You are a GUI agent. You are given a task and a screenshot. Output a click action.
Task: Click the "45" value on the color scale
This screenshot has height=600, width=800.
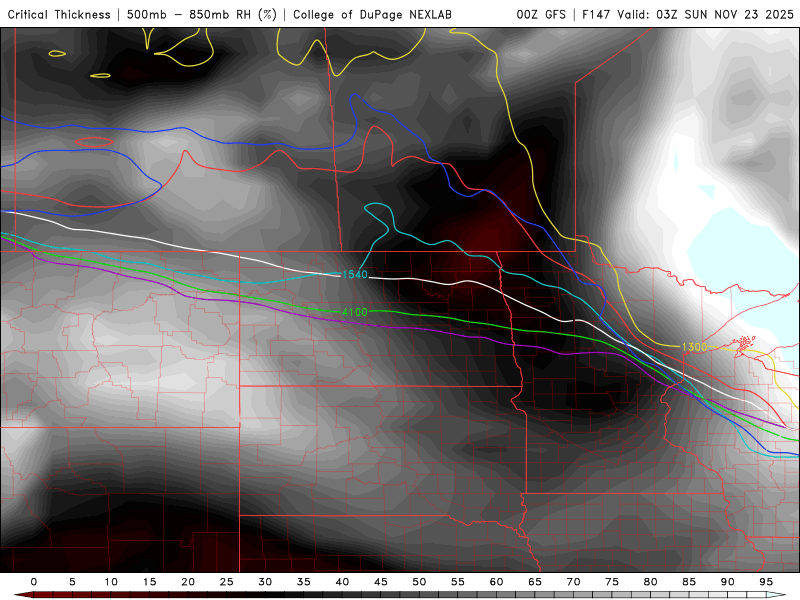pos(381,582)
